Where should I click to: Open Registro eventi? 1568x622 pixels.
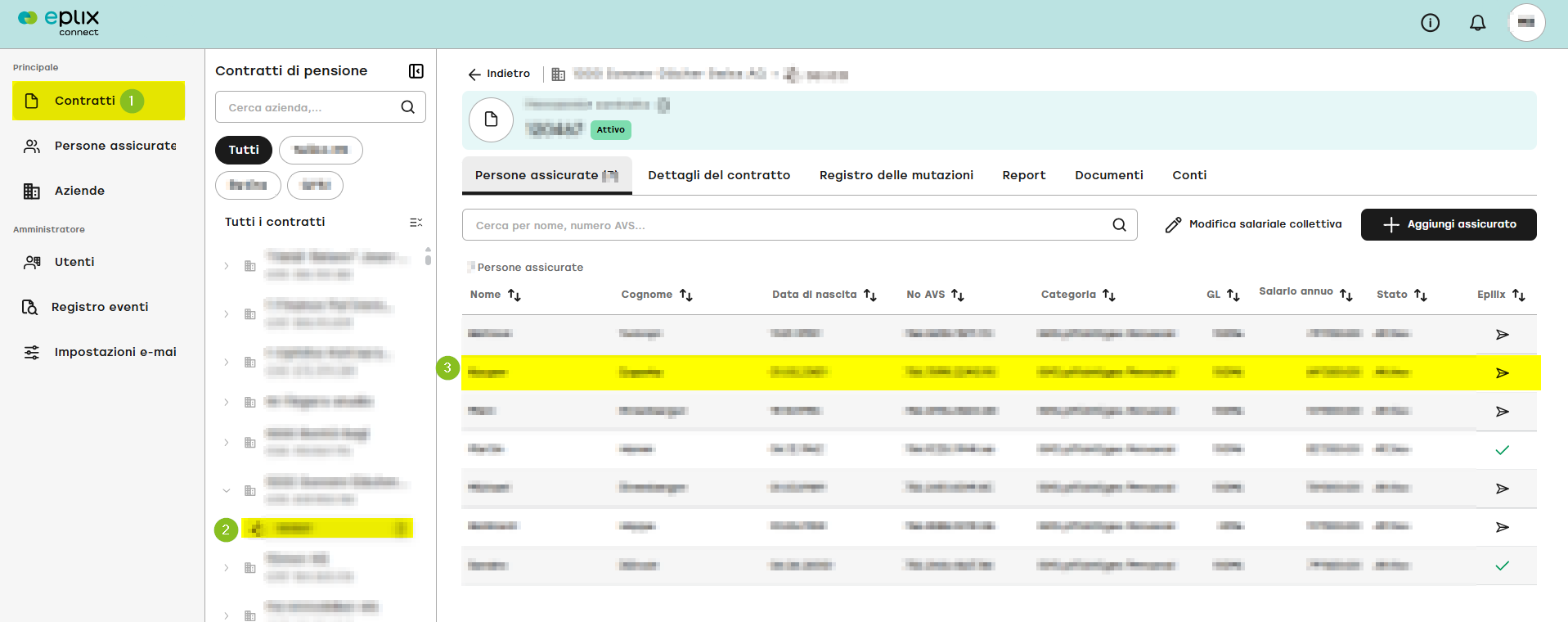click(99, 307)
